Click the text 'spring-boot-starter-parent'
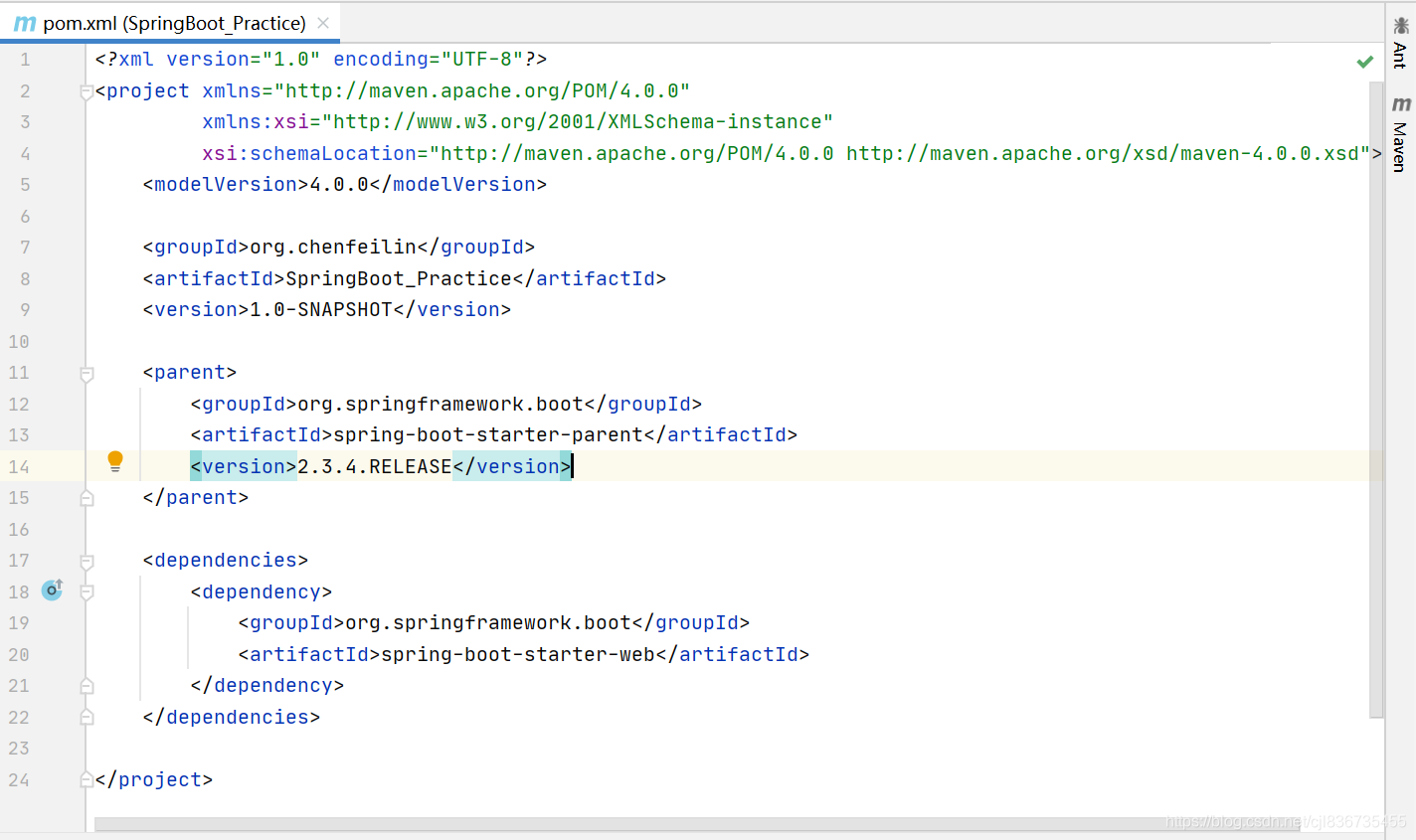Image resolution: width=1416 pixels, height=840 pixels. coord(488,434)
